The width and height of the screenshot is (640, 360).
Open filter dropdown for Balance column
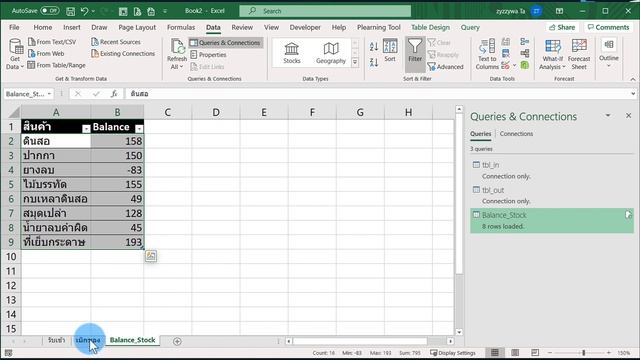(139, 129)
